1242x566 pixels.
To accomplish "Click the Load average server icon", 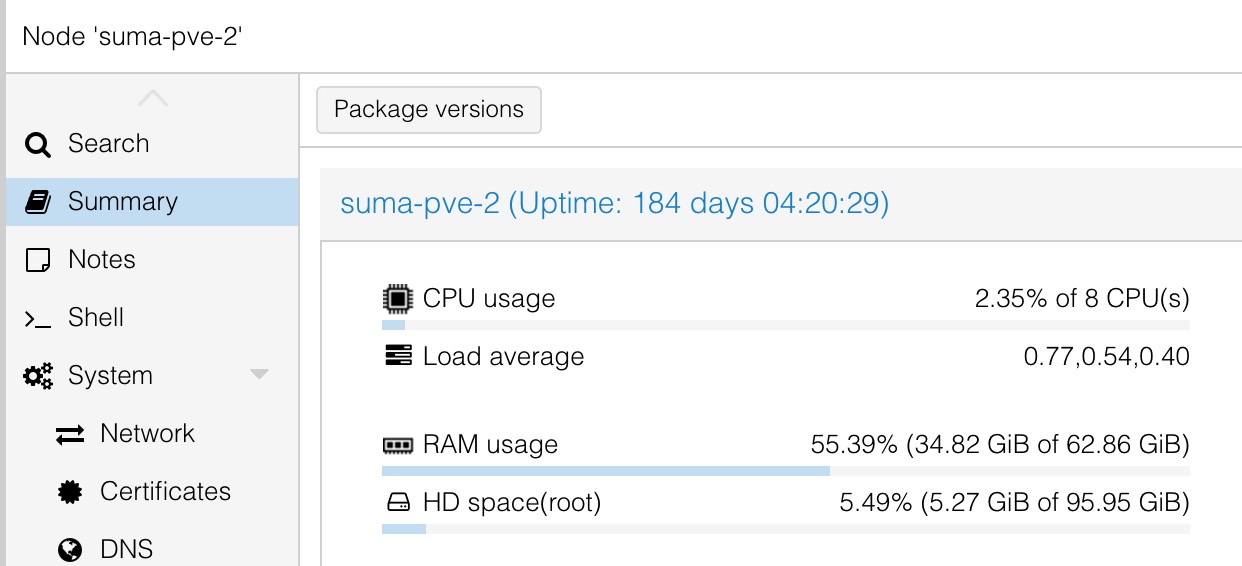I will click(398, 356).
